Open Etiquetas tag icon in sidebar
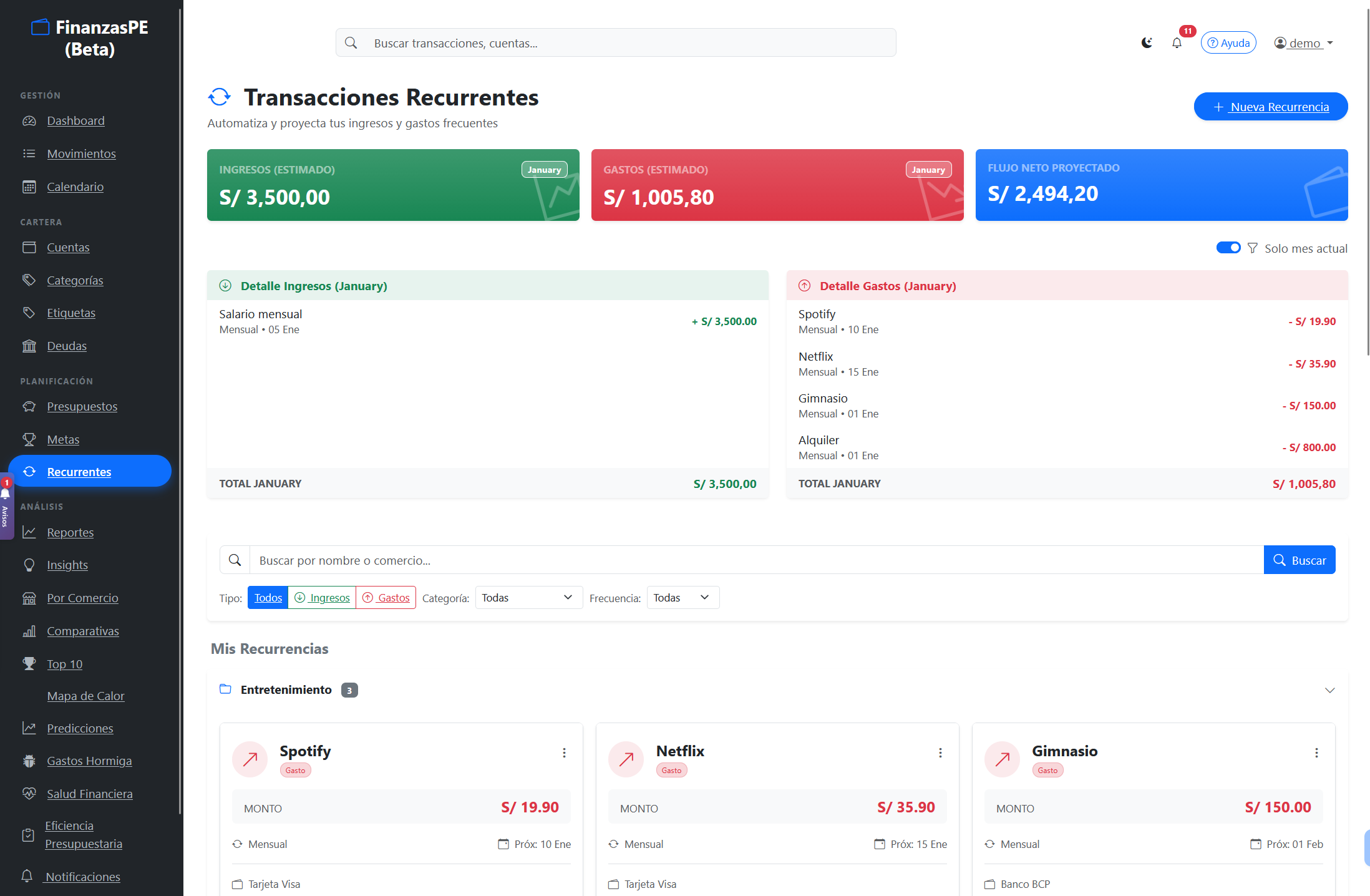Image resolution: width=1370 pixels, height=896 pixels. coord(29,313)
